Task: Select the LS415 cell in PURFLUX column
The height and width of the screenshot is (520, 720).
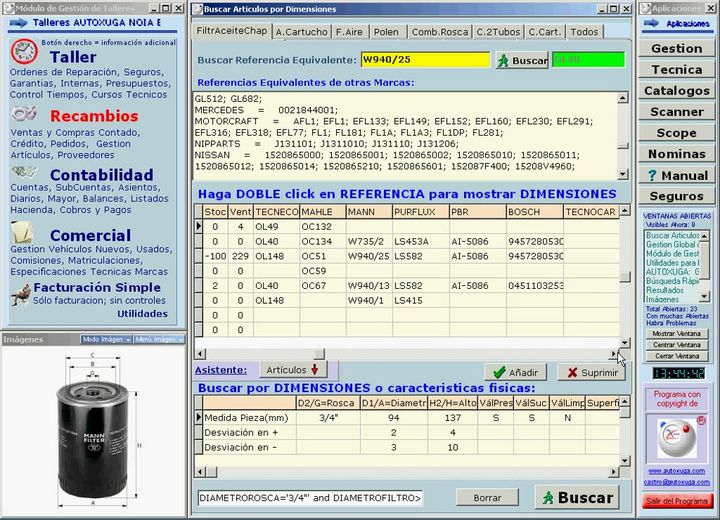Action: point(421,300)
